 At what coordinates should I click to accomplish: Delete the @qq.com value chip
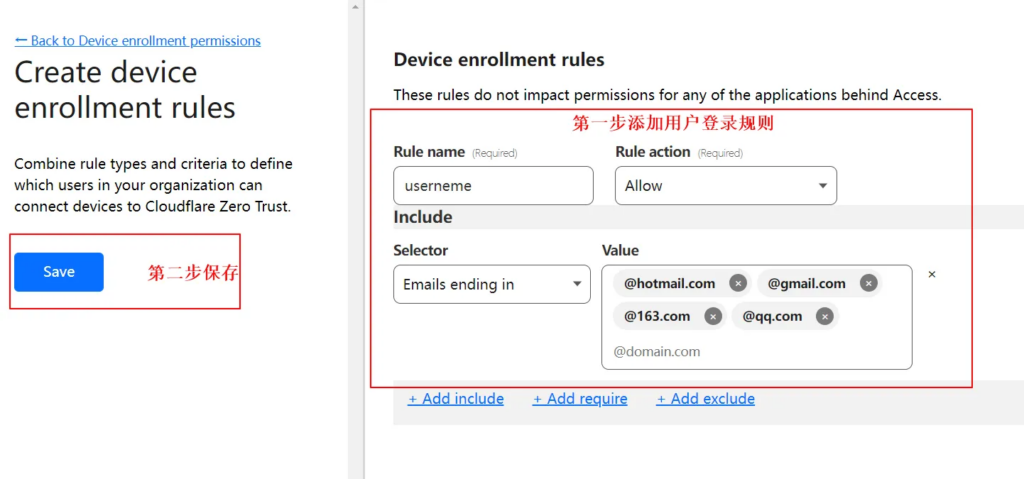[x=824, y=316]
